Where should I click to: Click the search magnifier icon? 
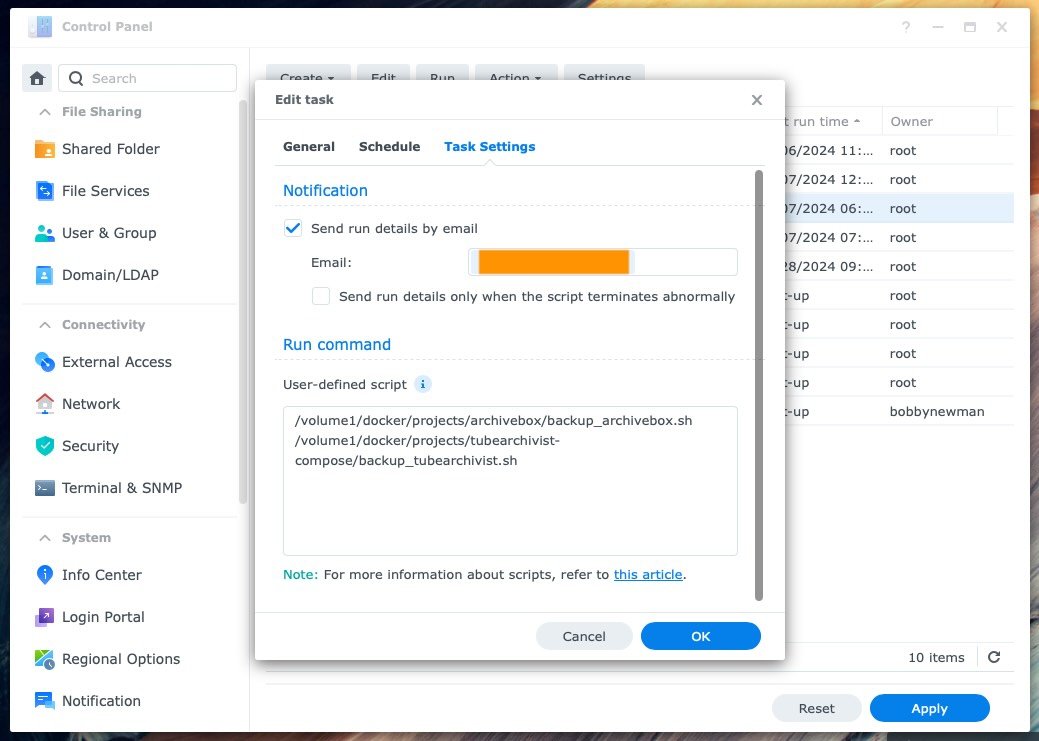[x=76, y=78]
